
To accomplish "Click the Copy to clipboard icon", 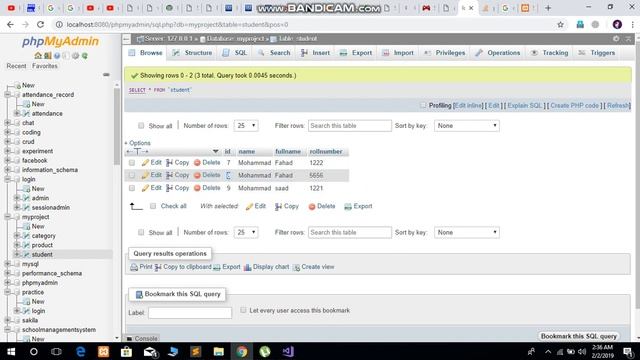I will click(158, 267).
